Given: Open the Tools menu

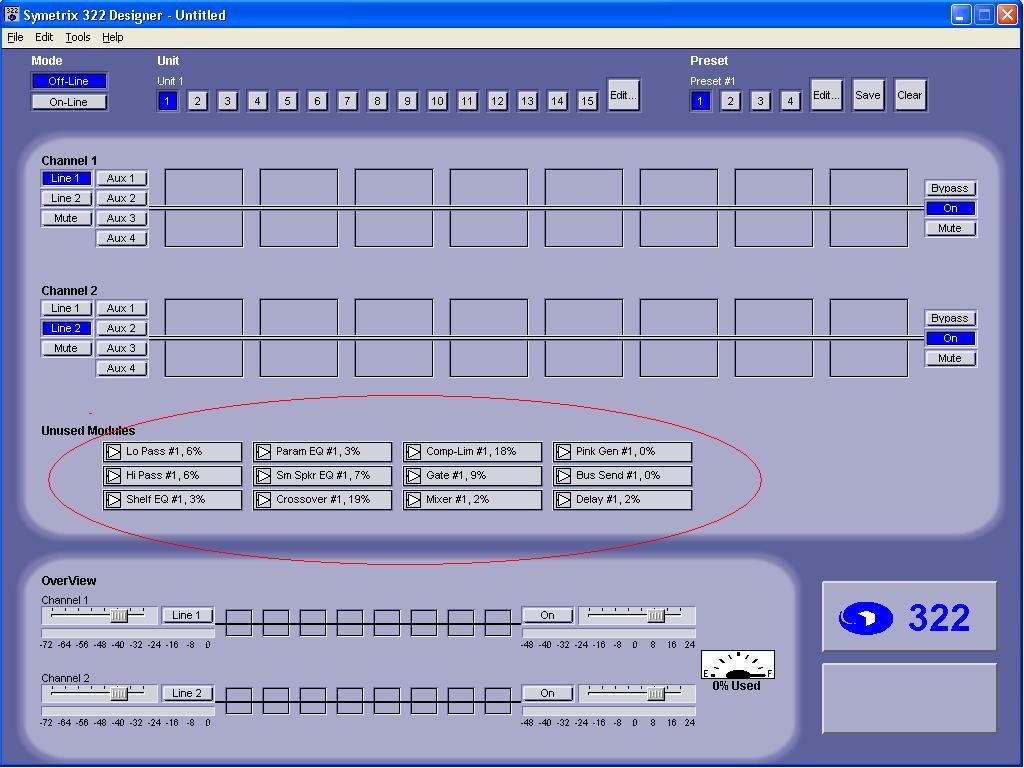Looking at the screenshot, I should [78, 37].
